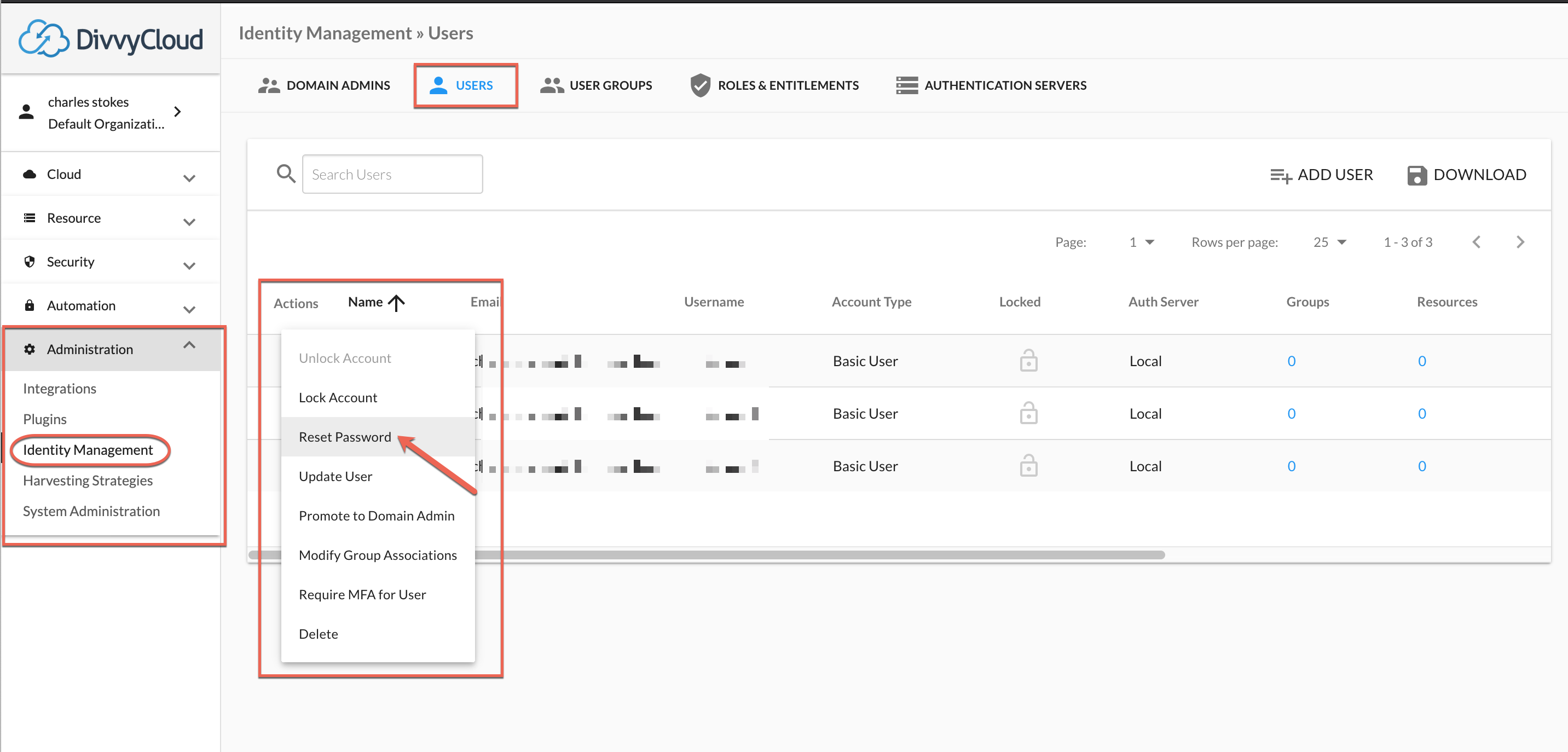Click the Username column header

click(x=714, y=302)
